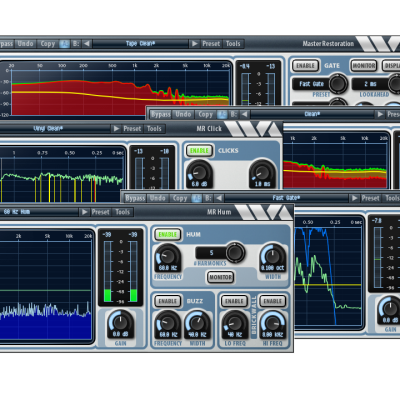Open the Preset menu in MasterRestoration

click(x=211, y=44)
